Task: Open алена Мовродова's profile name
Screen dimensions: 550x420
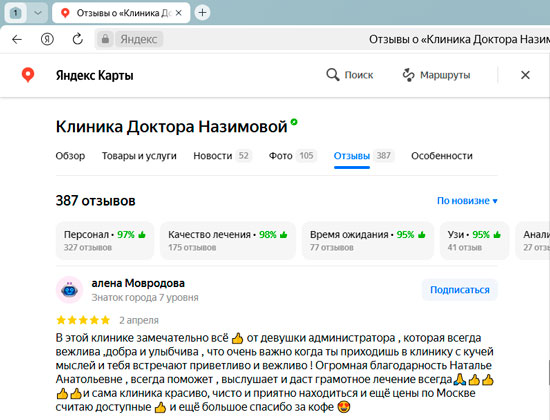Action: tap(138, 283)
